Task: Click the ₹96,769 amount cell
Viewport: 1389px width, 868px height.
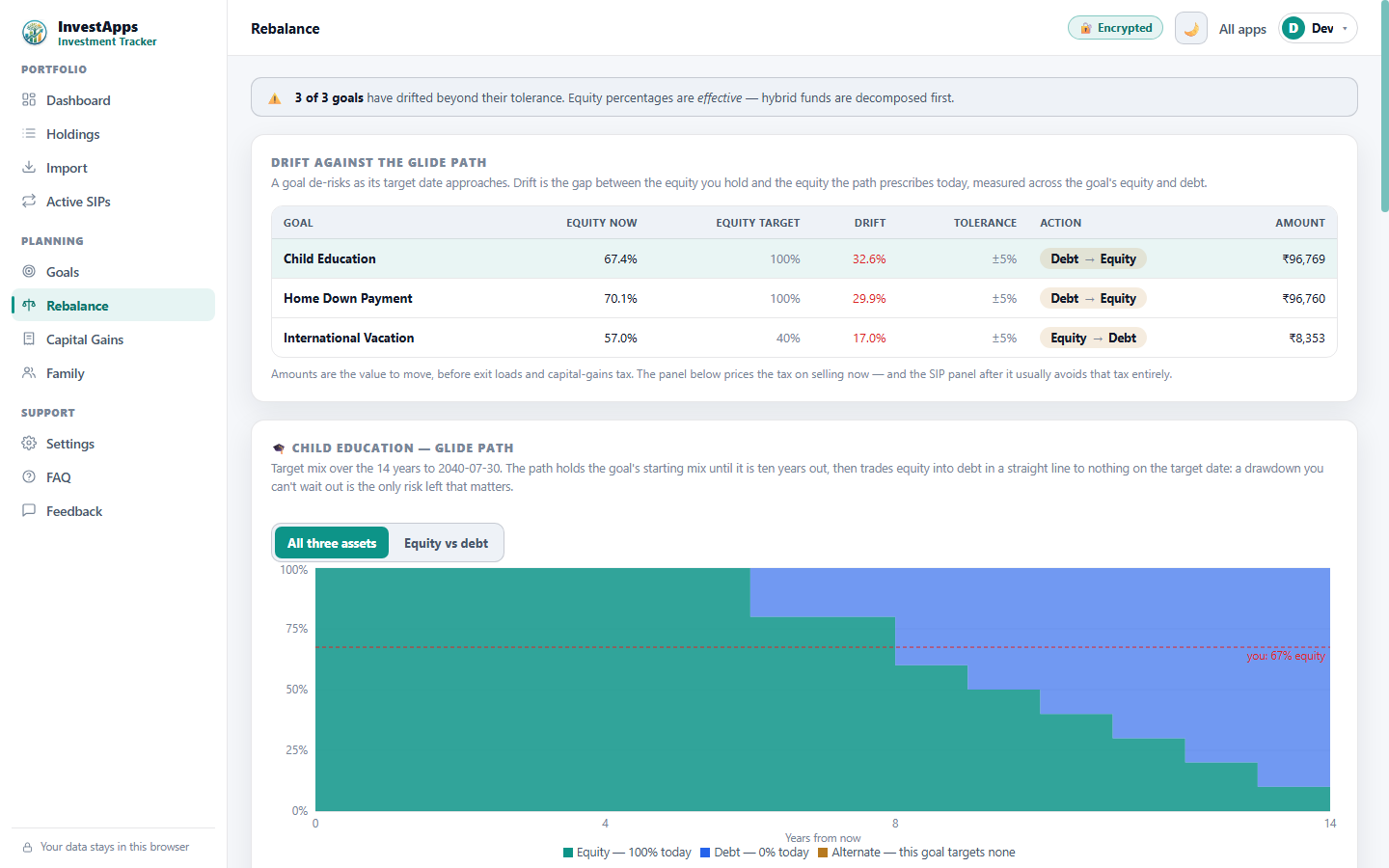Action: coord(1303,258)
